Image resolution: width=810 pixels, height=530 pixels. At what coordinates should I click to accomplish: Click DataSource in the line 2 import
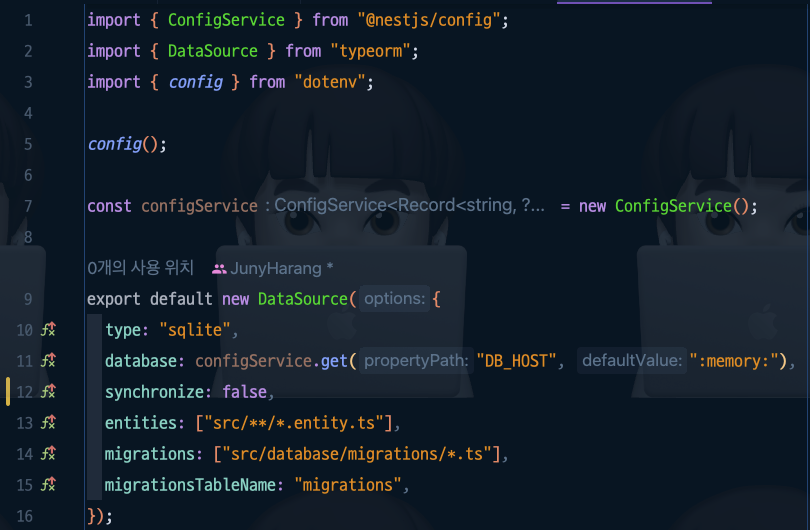[212, 51]
